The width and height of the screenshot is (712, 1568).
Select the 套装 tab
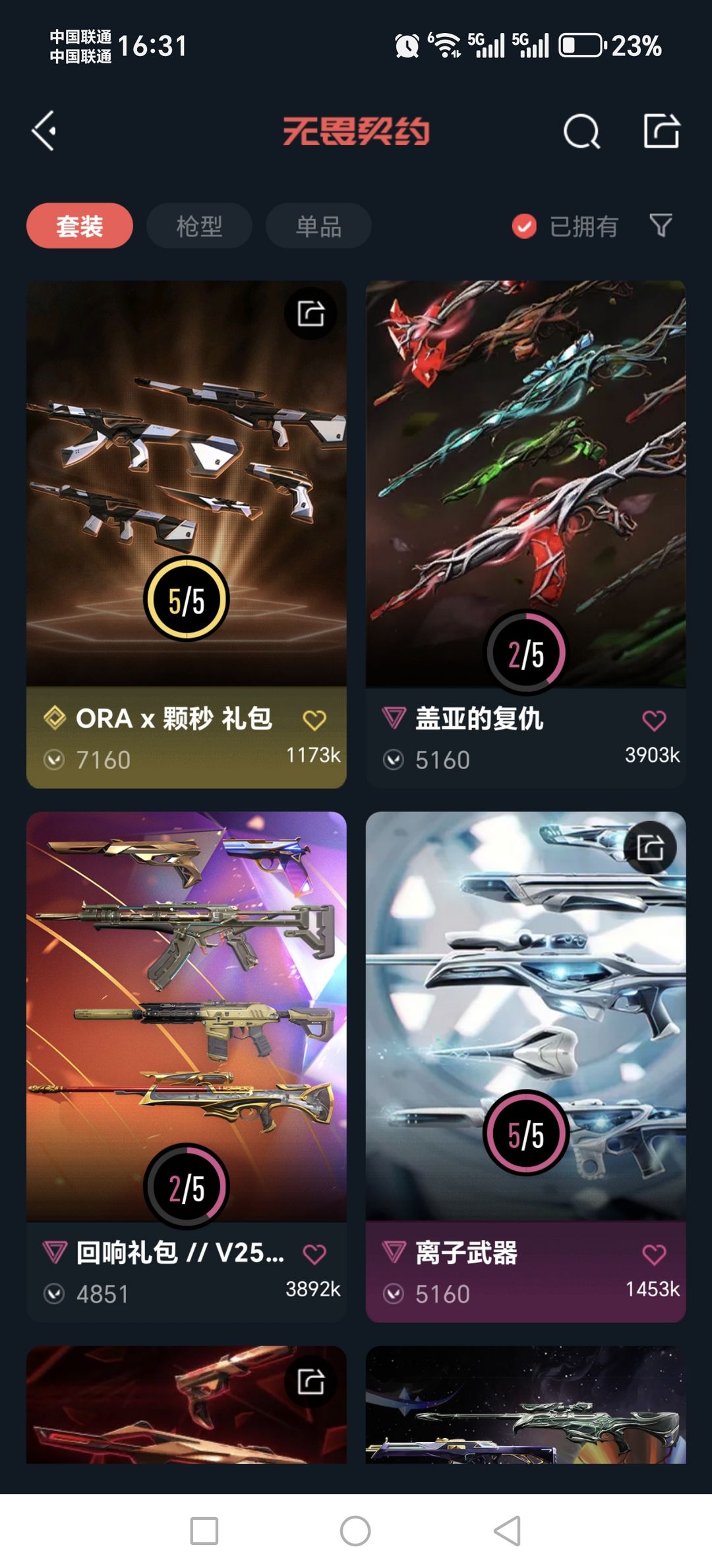coord(80,226)
